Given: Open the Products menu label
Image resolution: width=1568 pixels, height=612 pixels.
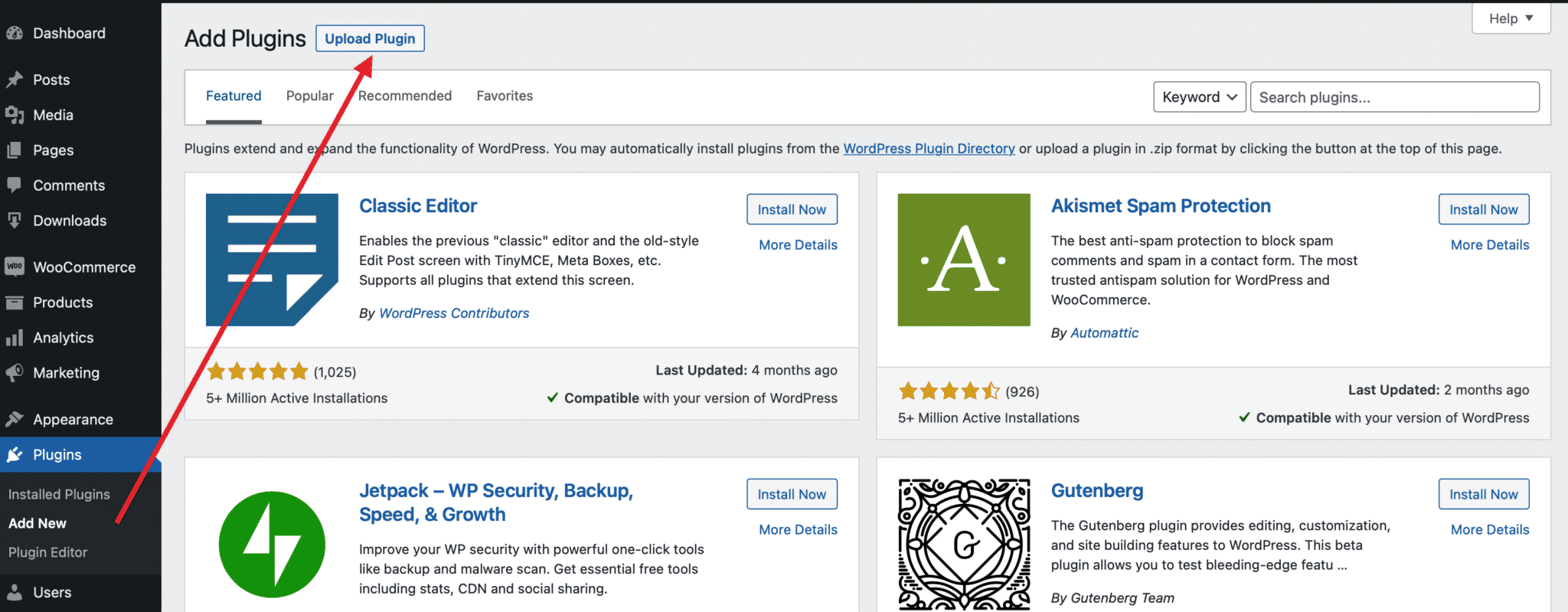Looking at the screenshot, I should (63, 303).
